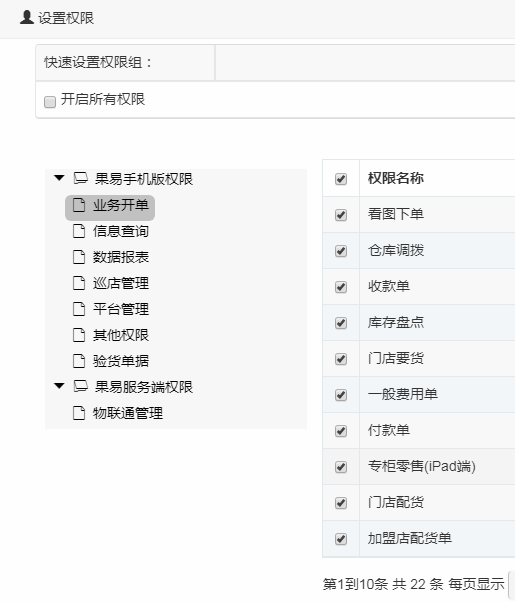Image resolution: width=515 pixels, height=602 pixels.
Task: Click the folder icon of 果易服务端权限
Action: [x=80, y=386]
